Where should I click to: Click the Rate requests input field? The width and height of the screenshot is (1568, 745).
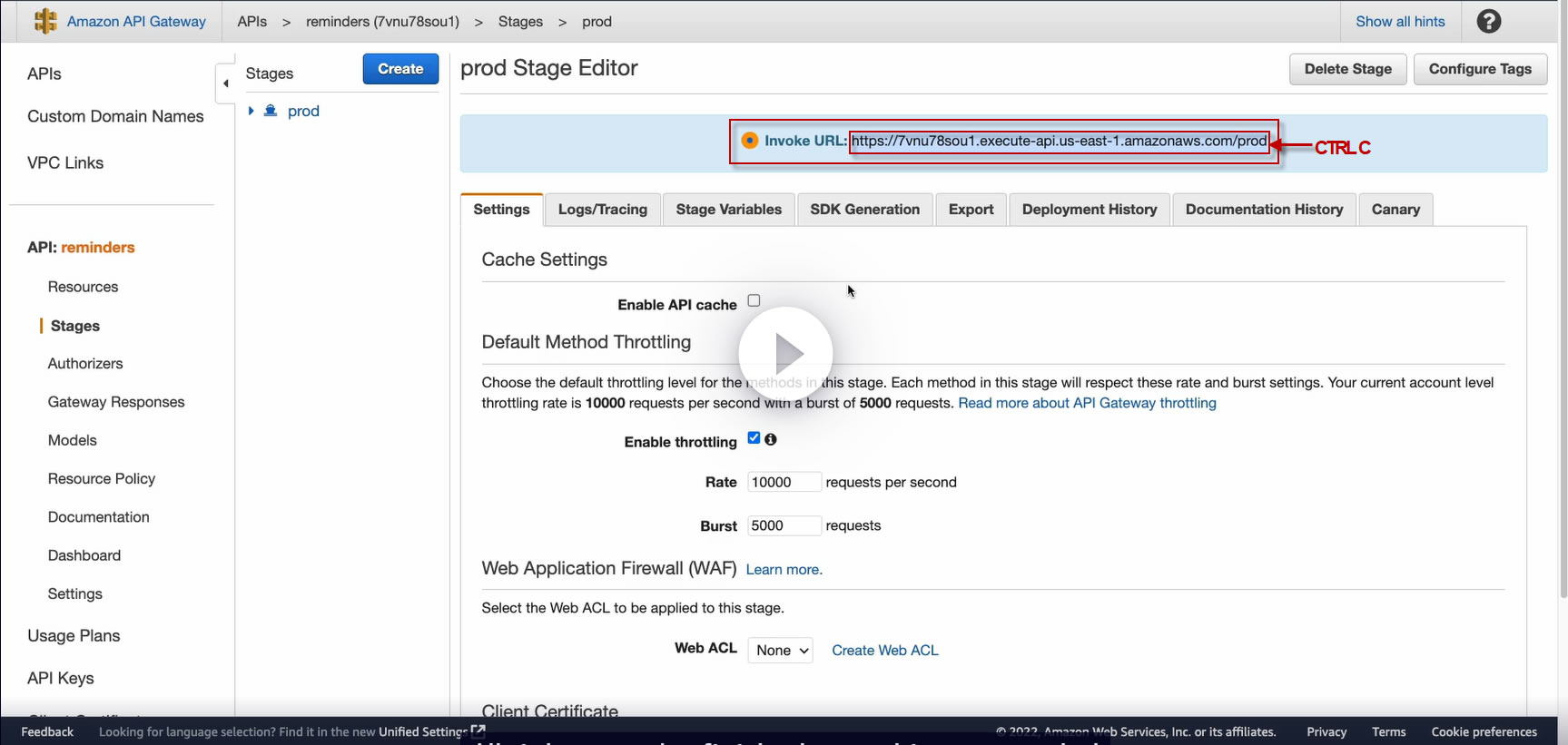tap(784, 483)
